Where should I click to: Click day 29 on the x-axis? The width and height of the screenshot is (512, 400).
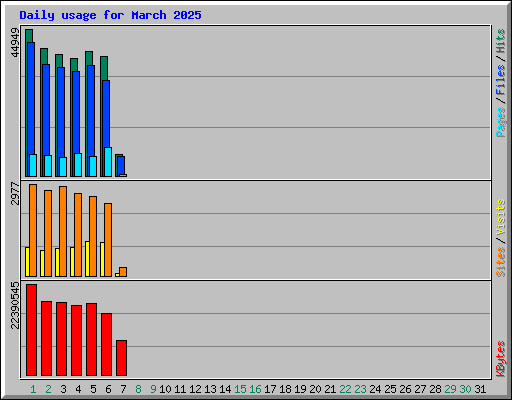450,389
